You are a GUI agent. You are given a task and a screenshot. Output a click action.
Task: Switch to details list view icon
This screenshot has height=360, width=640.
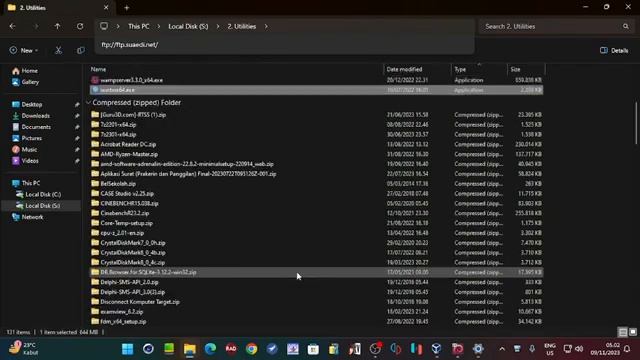coord(623,332)
